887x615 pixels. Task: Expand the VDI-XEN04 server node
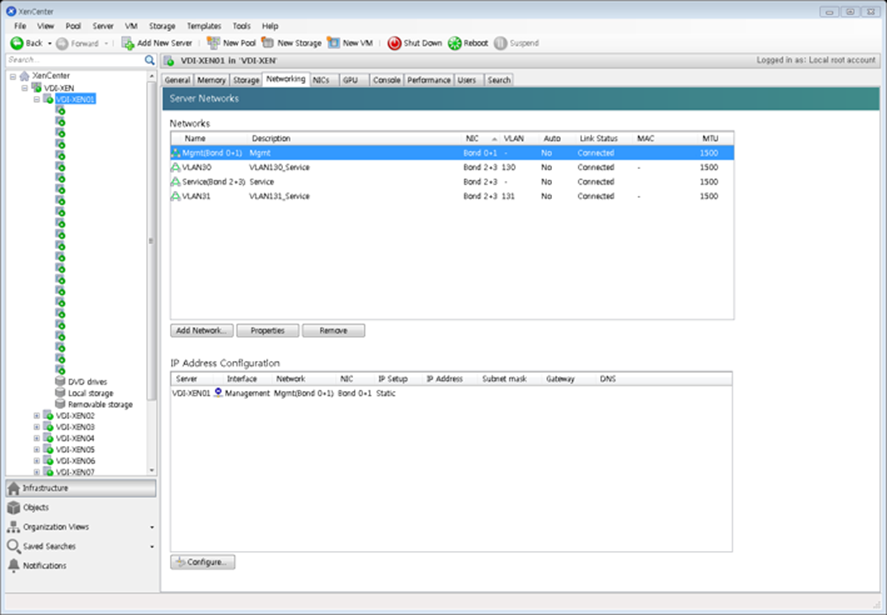[37, 438]
